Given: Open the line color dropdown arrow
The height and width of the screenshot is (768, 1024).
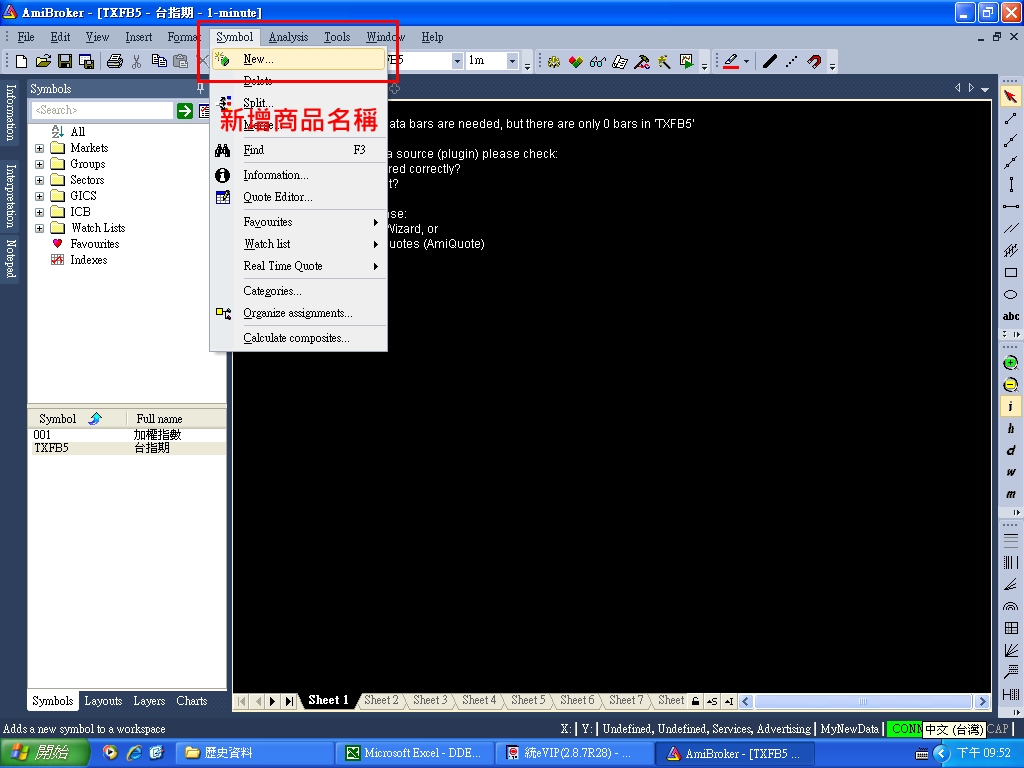Looking at the screenshot, I should click(746, 61).
